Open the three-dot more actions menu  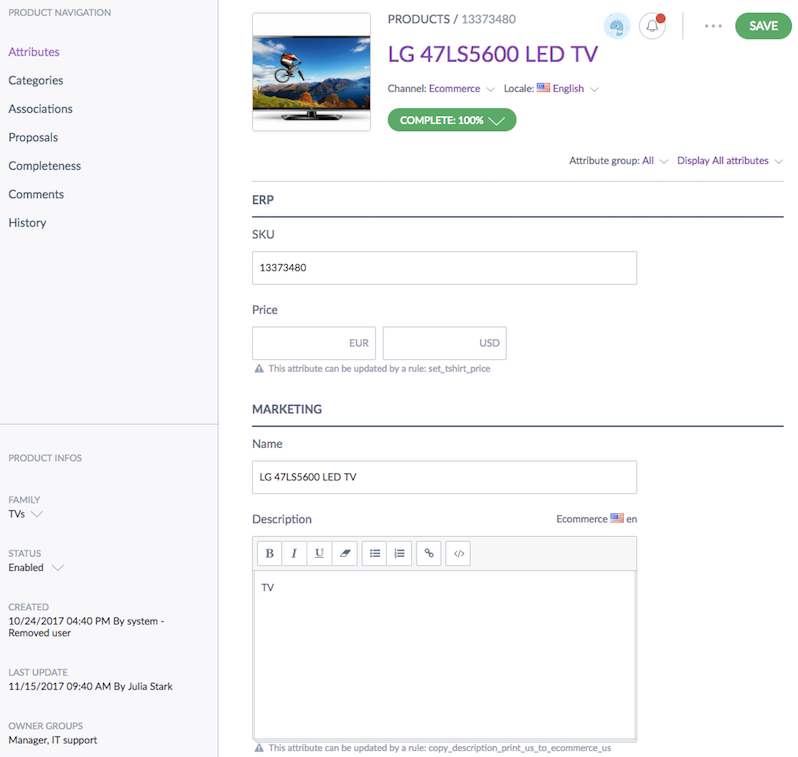713,26
